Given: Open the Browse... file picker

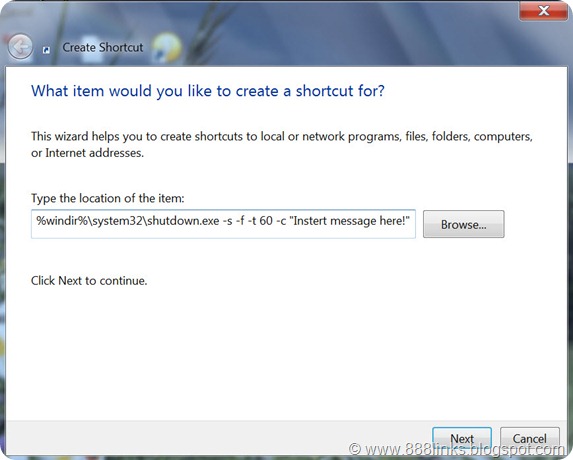Looking at the screenshot, I should point(464,224).
